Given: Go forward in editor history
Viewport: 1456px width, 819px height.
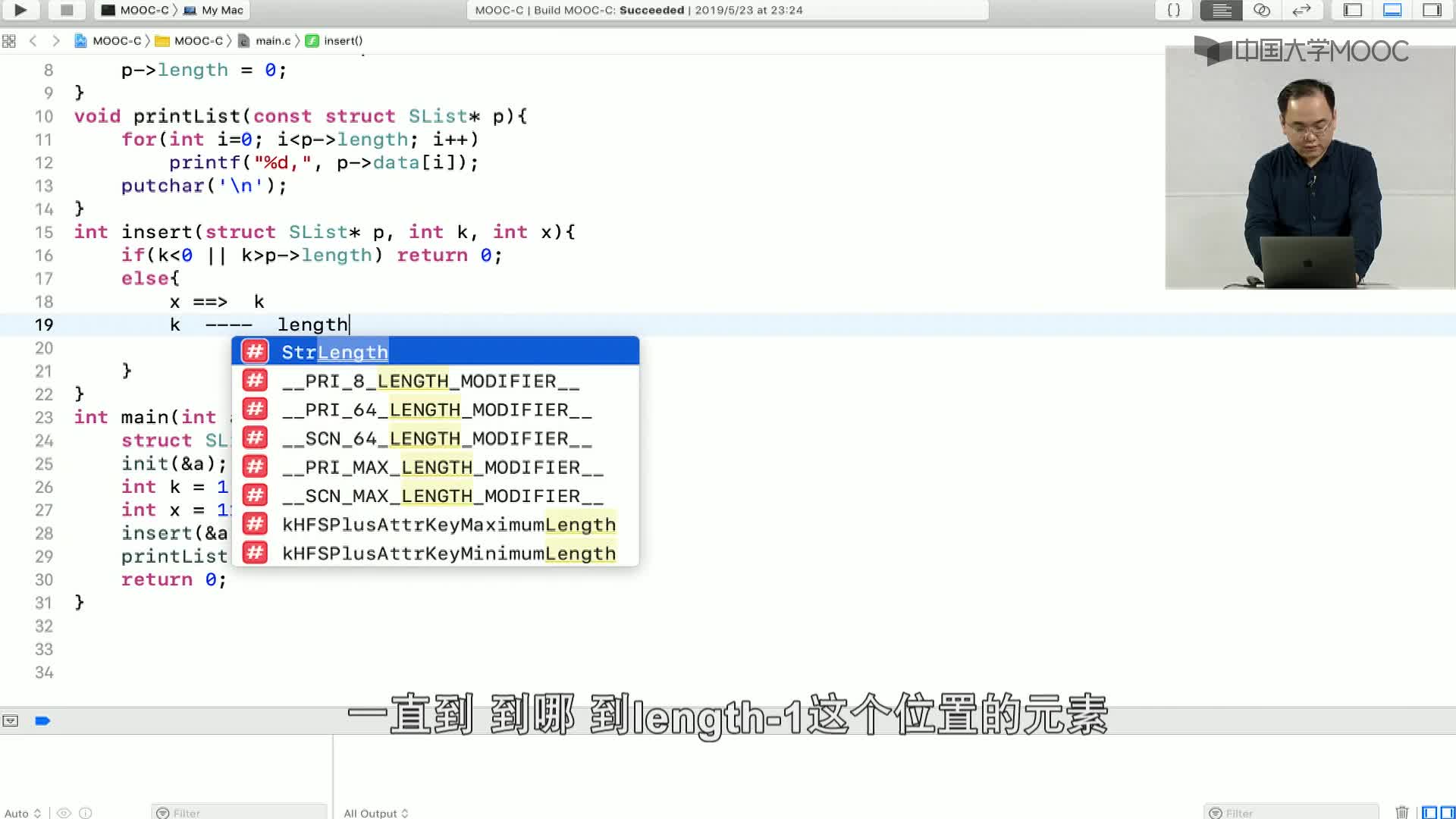Looking at the screenshot, I should pos(55,41).
